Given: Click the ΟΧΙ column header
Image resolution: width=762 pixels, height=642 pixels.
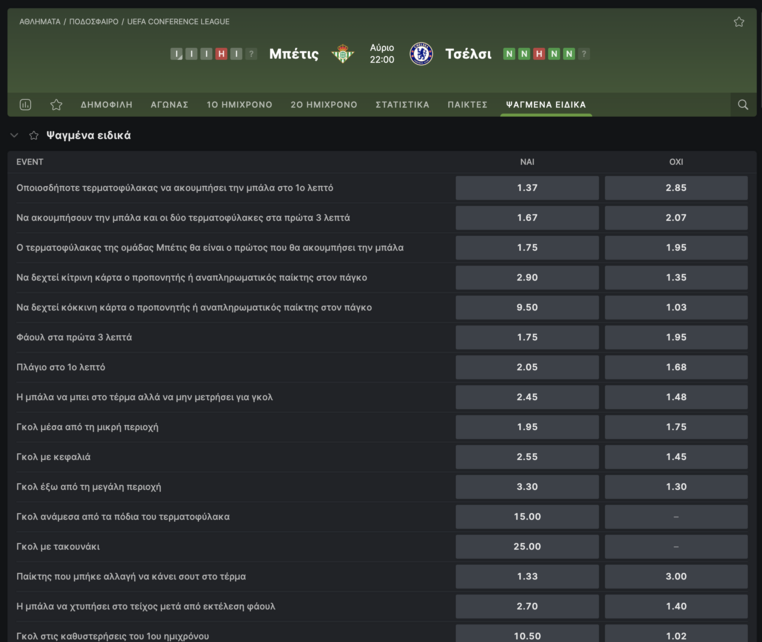Looking at the screenshot, I should (676, 162).
